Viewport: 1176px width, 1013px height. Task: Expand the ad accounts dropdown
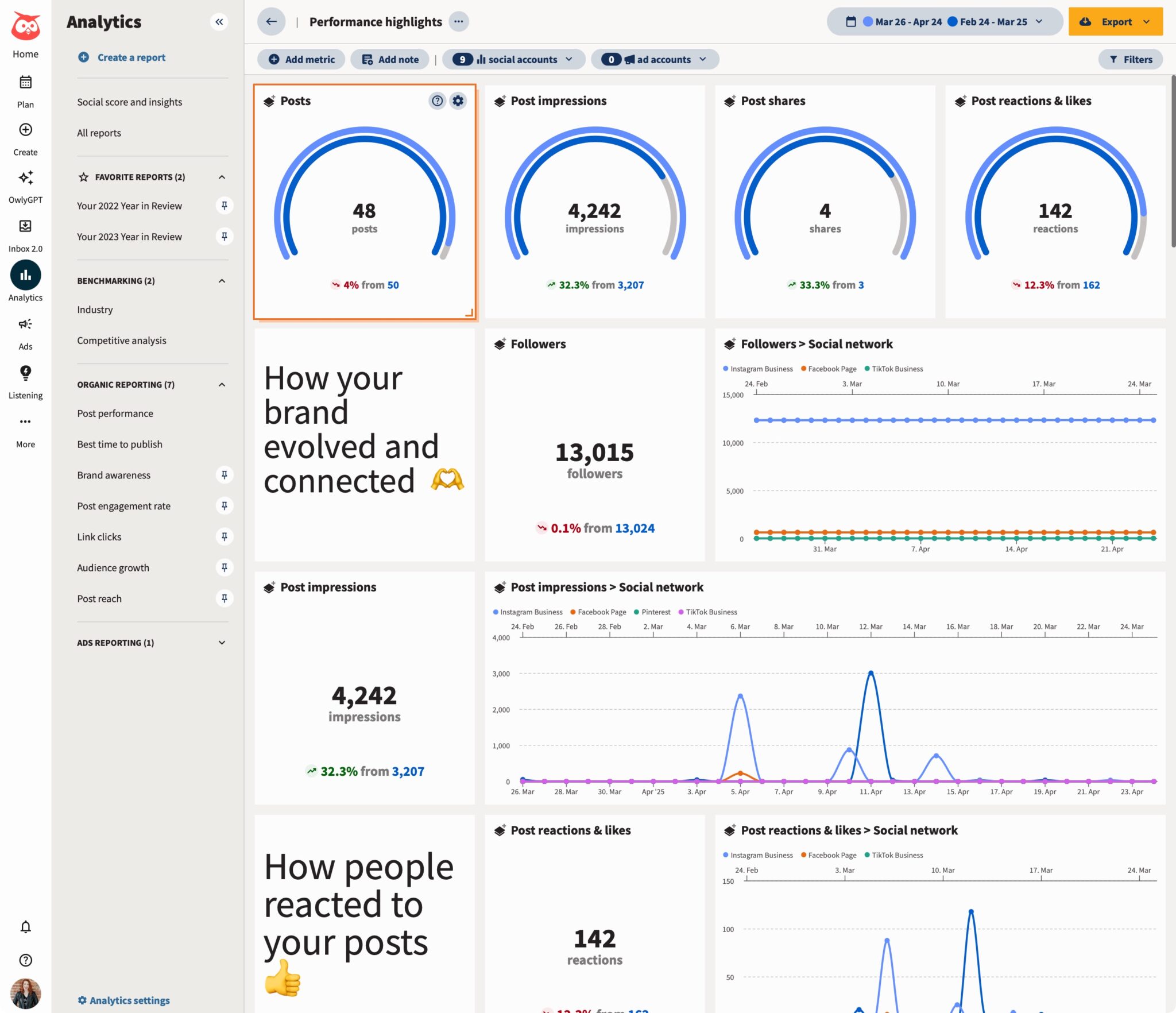pyautogui.click(x=702, y=59)
